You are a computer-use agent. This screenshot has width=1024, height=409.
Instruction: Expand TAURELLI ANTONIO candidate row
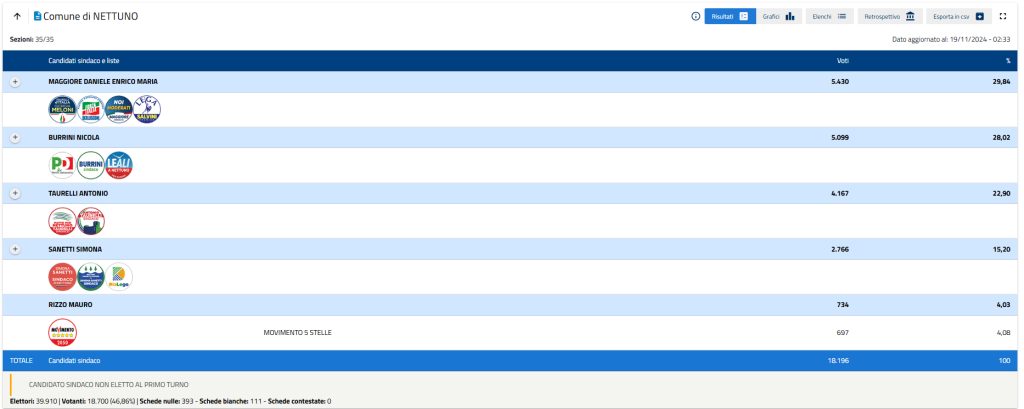point(15,193)
